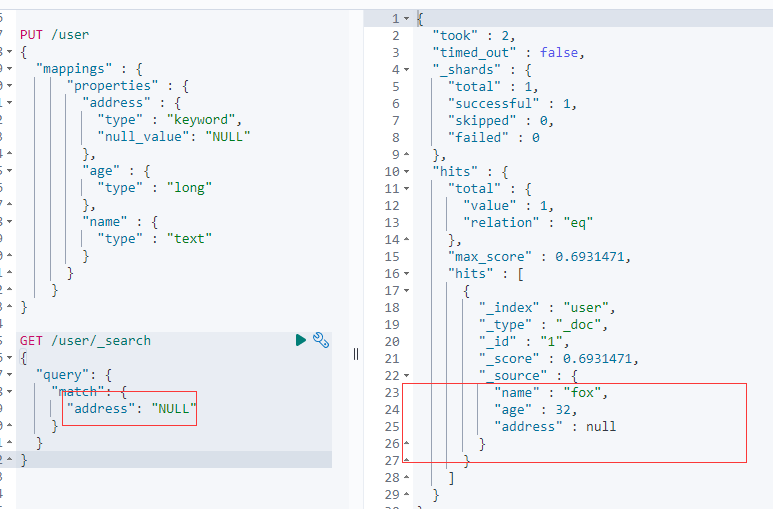Run the GET /user/_search request
773x509 pixels.
pyautogui.click(x=301, y=340)
